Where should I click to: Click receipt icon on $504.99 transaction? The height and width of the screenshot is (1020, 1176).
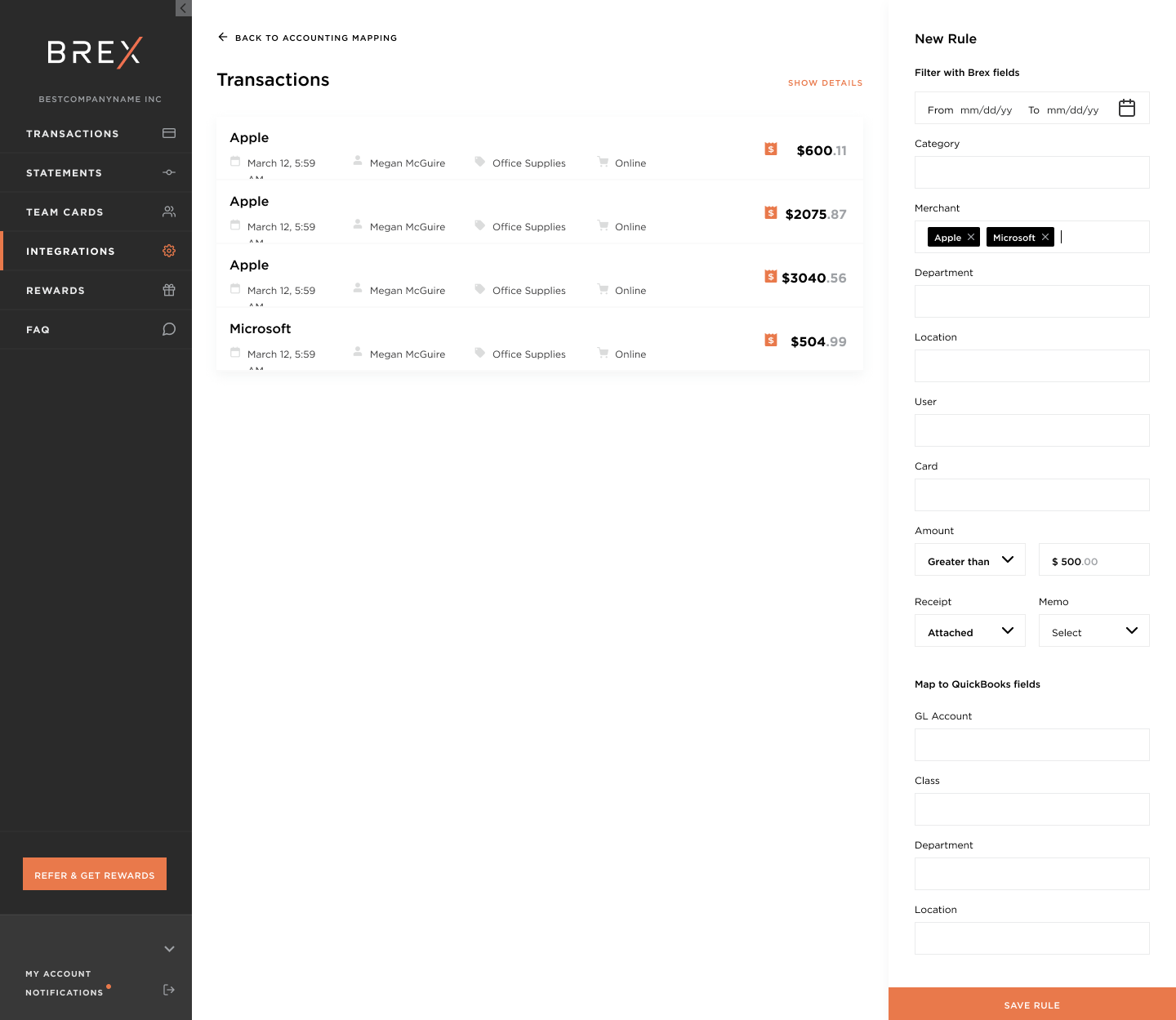coord(771,340)
